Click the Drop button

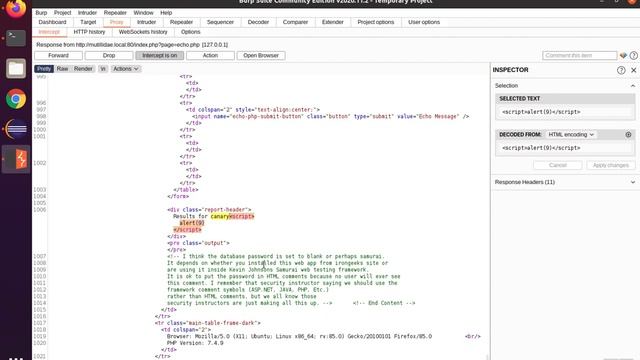tap(109, 56)
